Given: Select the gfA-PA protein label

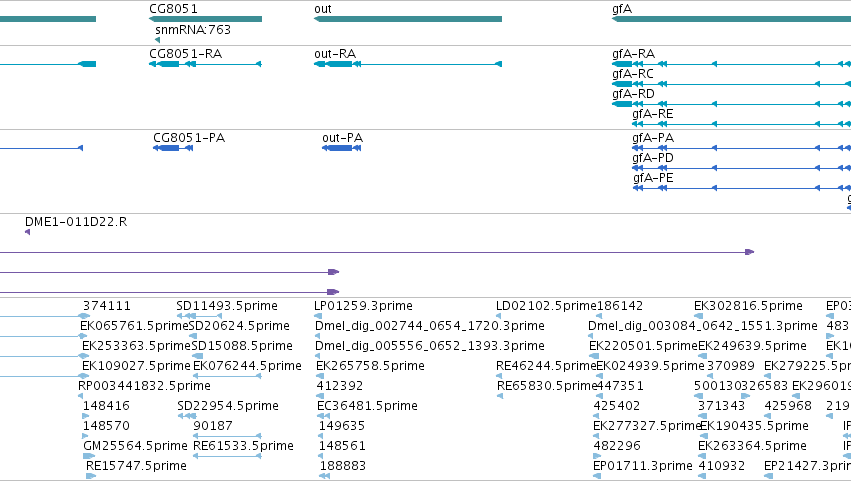Looking at the screenshot, I should click(x=653, y=138).
